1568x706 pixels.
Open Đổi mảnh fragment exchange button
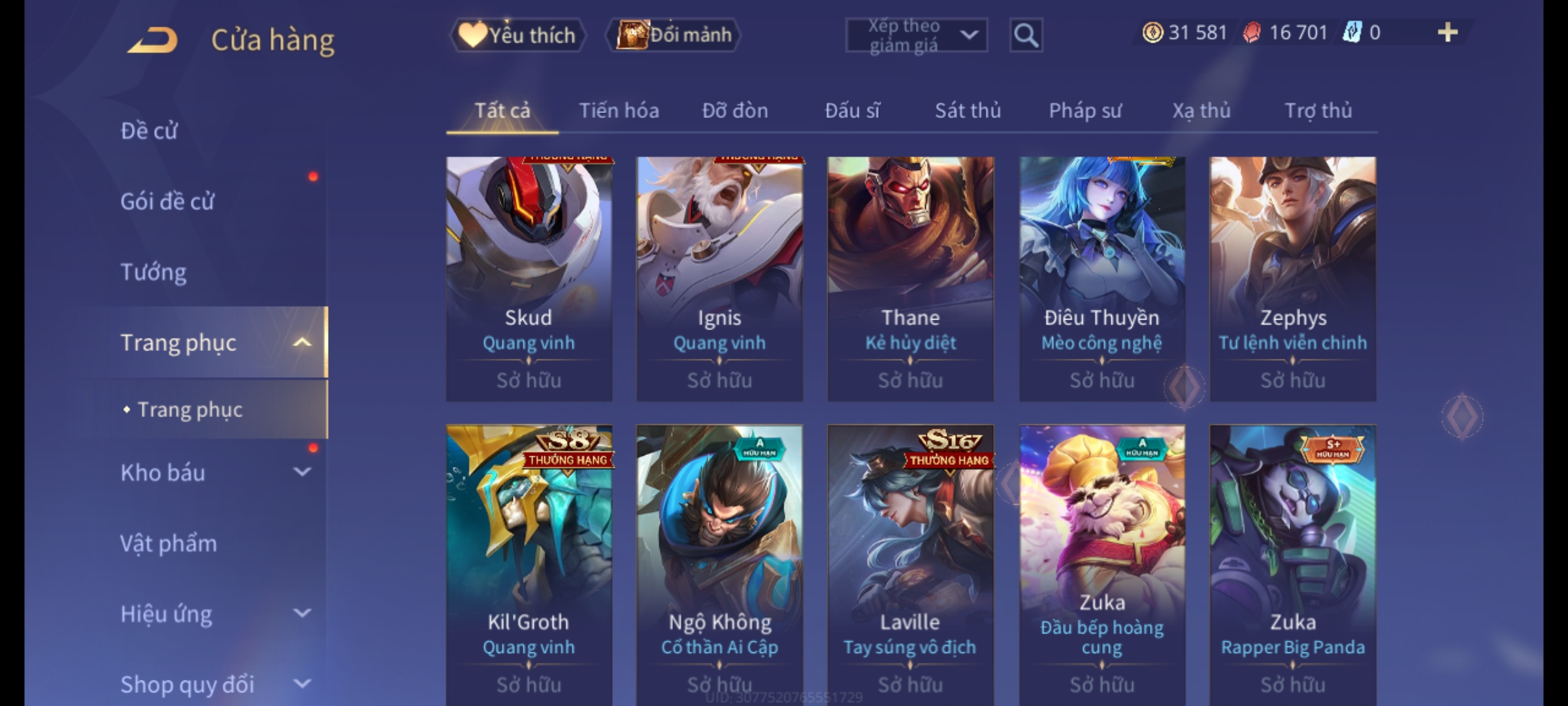(x=674, y=35)
